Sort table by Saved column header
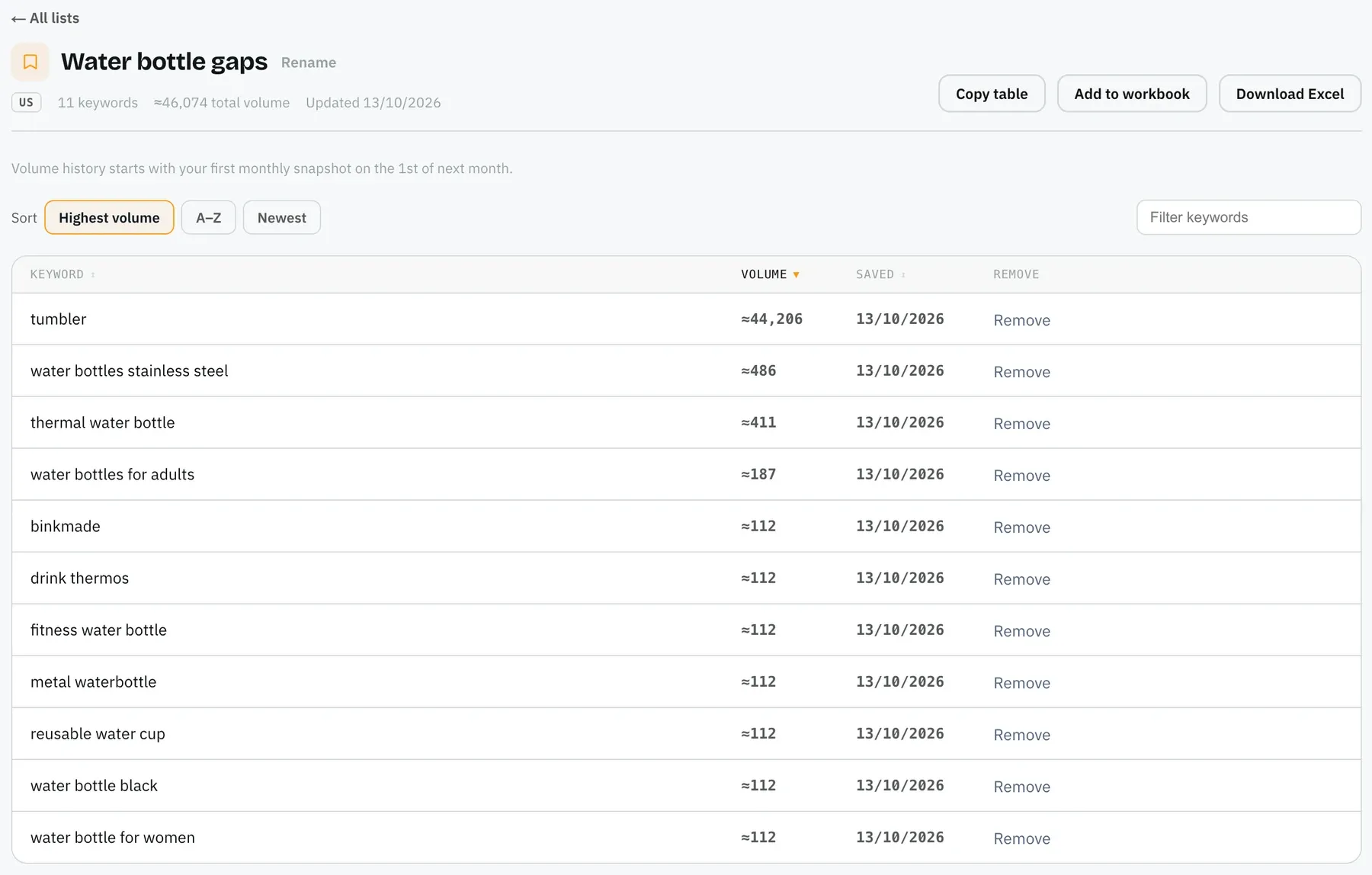1372x875 pixels. tap(880, 274)
